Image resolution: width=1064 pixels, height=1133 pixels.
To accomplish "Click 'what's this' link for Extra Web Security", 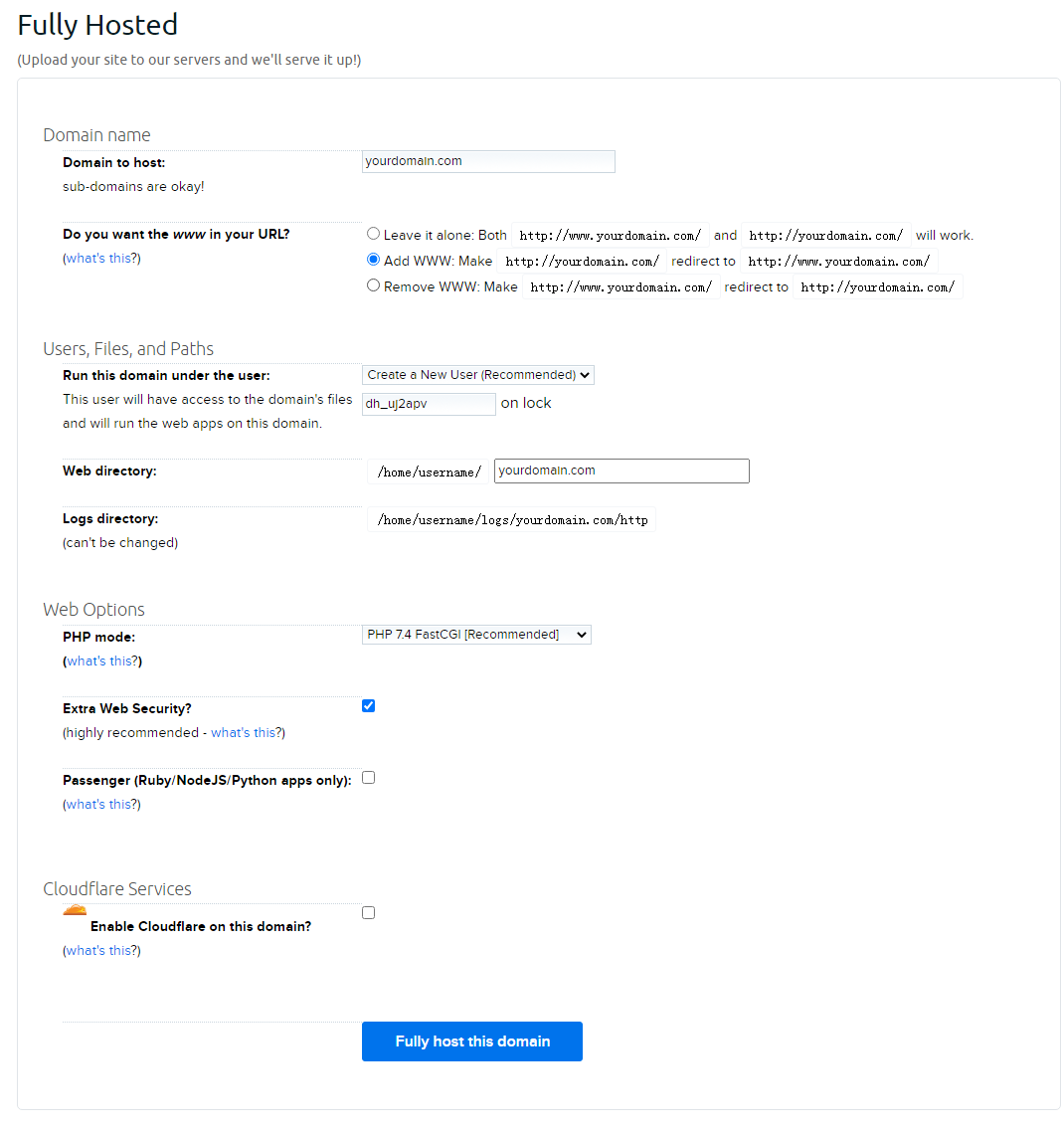I will 246,733.
